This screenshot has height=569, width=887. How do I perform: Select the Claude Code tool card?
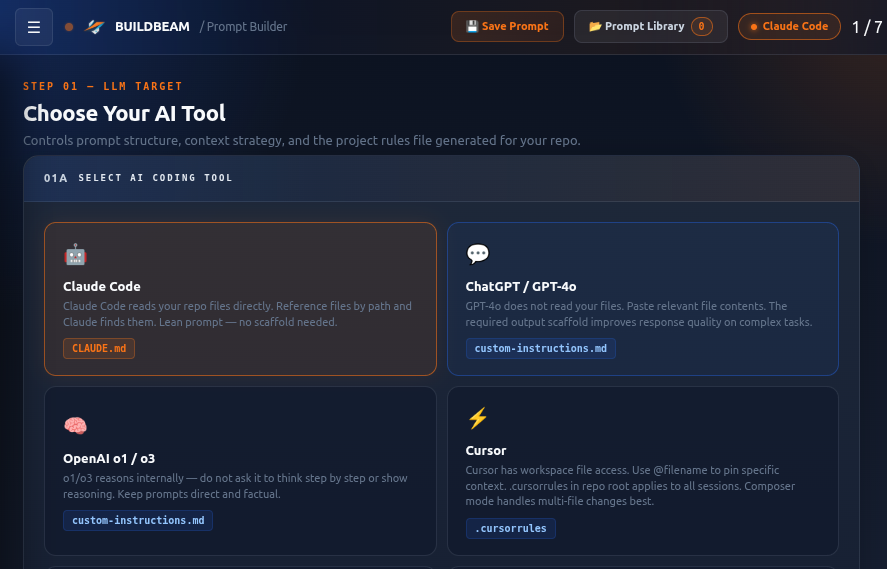point(240,299)
